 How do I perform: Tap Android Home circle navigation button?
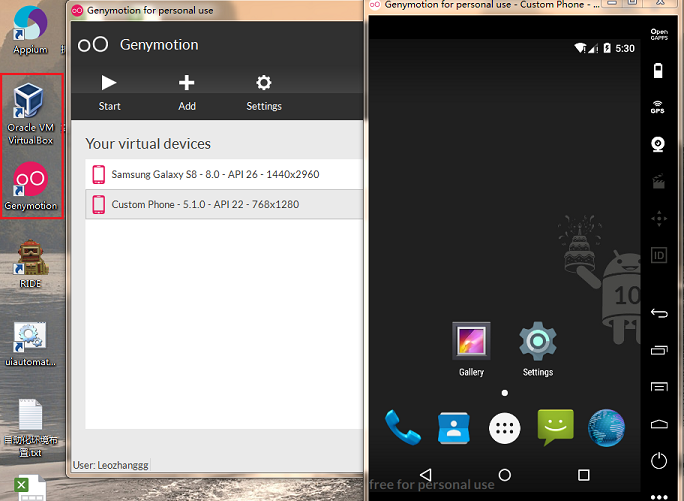[505, 475]
